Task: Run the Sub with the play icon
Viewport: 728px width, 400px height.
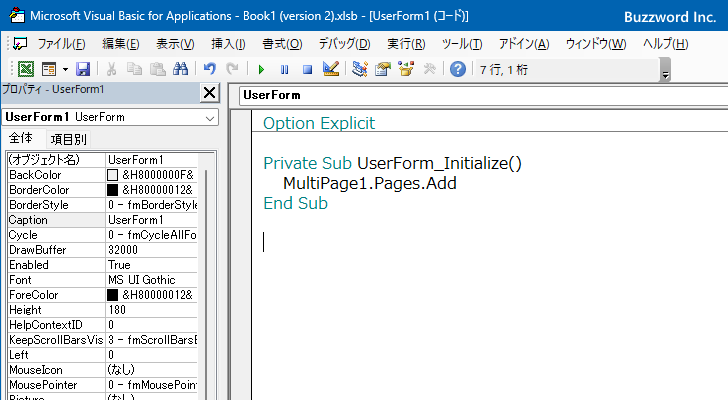Action: click(x=261, y=70)
